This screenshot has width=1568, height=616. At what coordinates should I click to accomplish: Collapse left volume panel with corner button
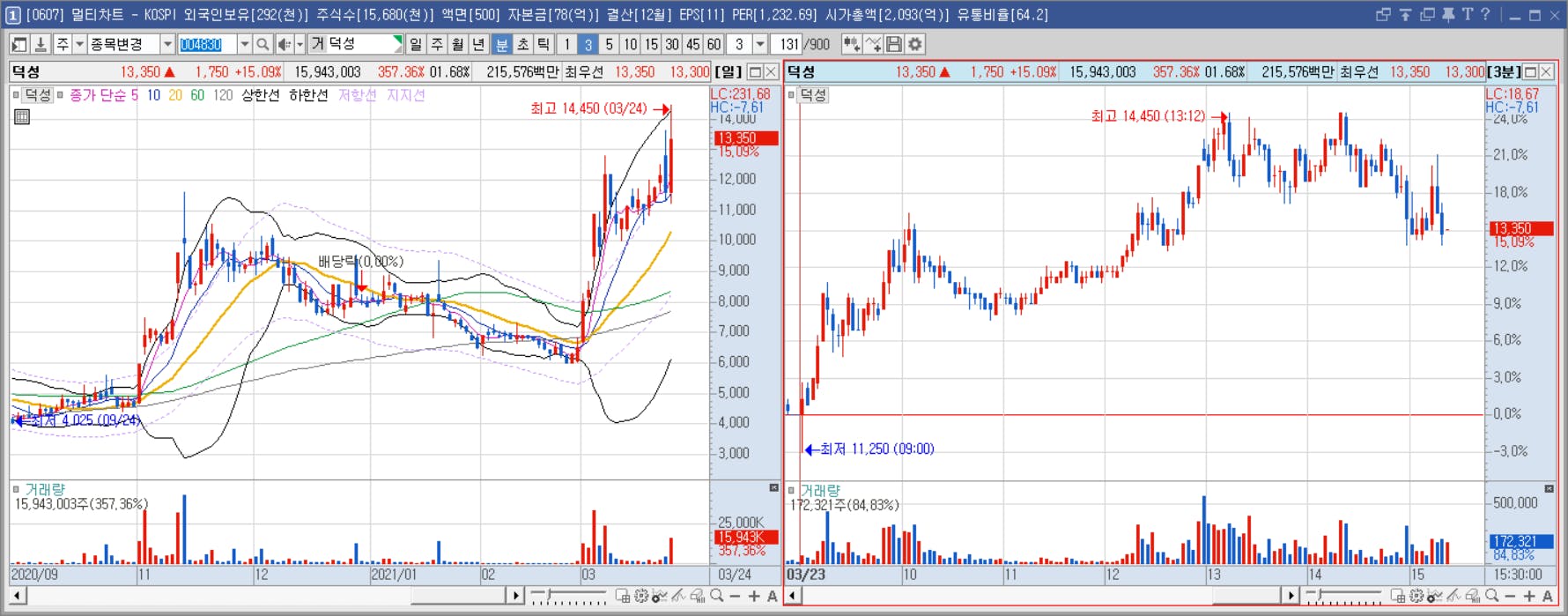pos(774,487)
